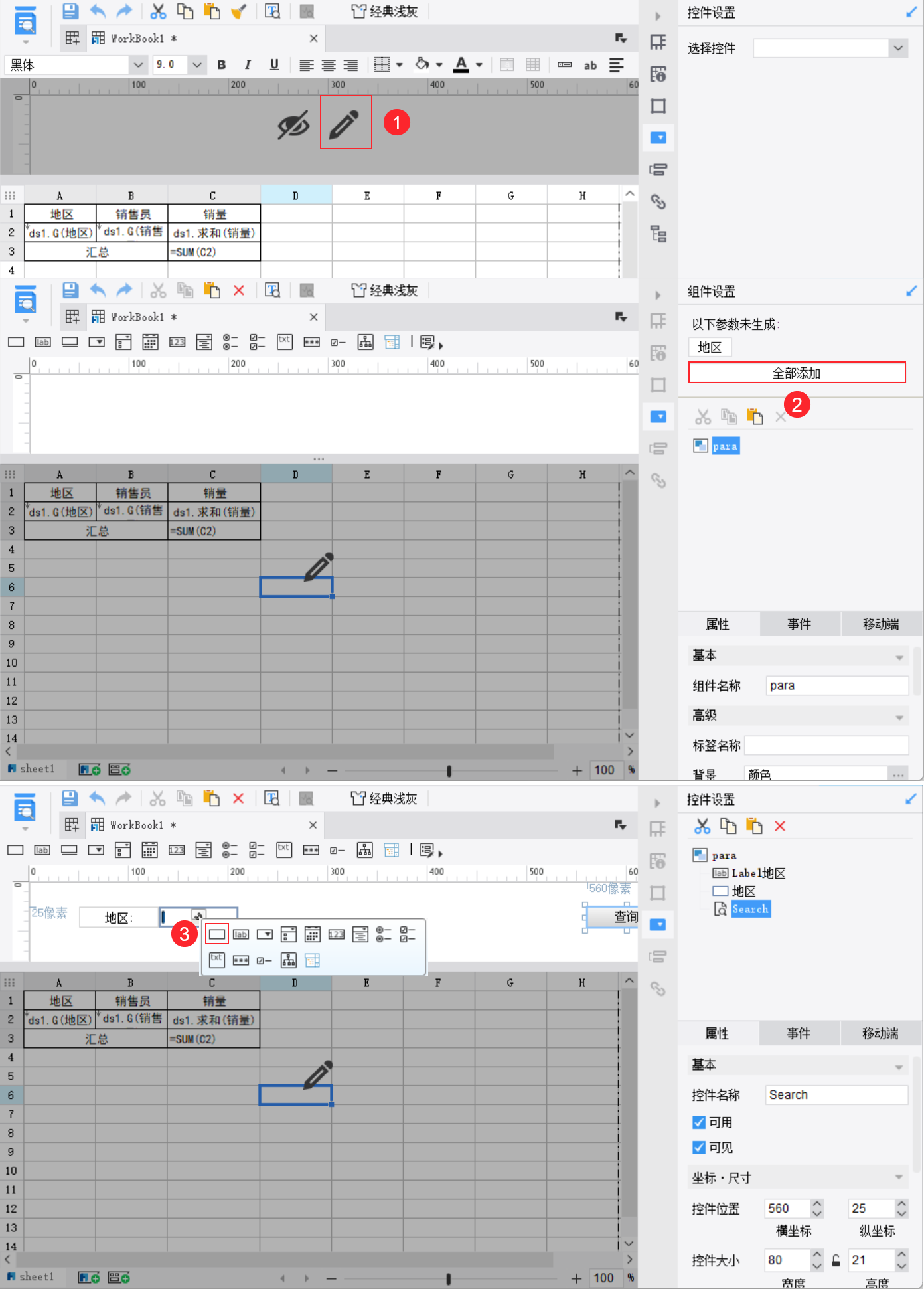Pick the checkbox group widget in popup palette
924x1289 pixels.
pos(408,934)
